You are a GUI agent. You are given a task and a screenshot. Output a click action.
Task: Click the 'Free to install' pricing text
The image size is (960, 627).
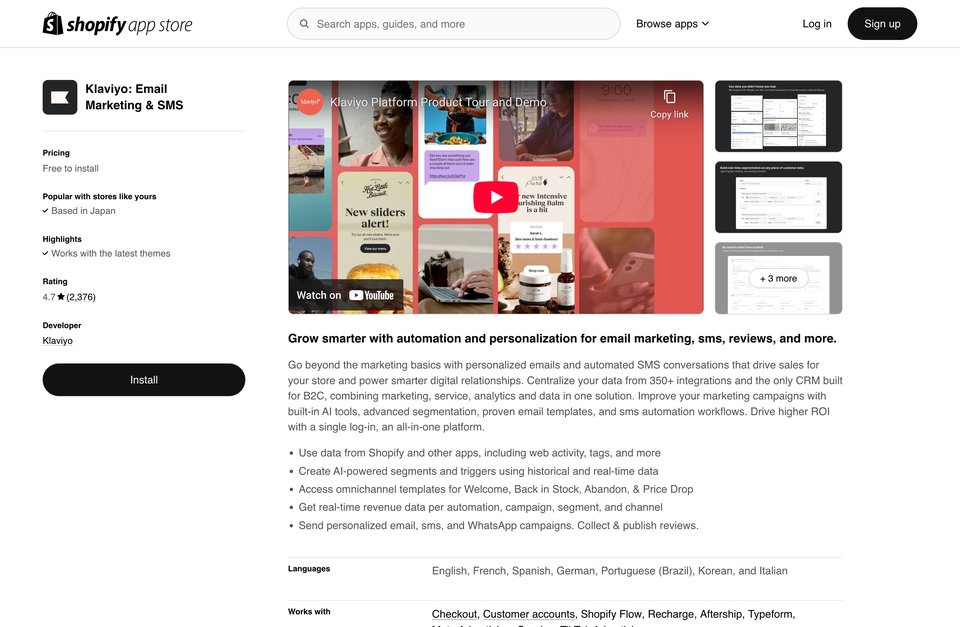[70, 168]
